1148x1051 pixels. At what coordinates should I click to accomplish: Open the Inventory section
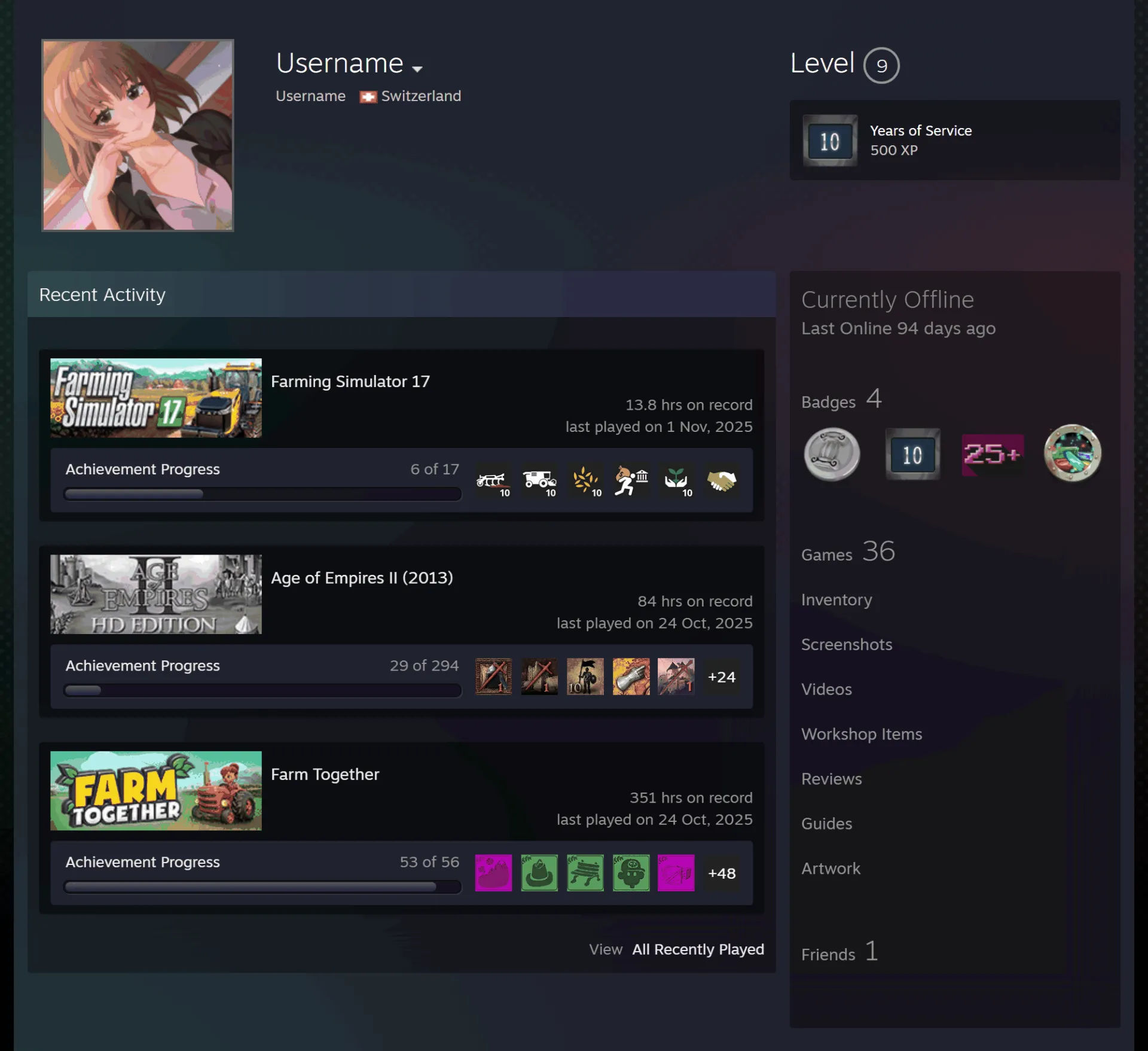(836, 600)
